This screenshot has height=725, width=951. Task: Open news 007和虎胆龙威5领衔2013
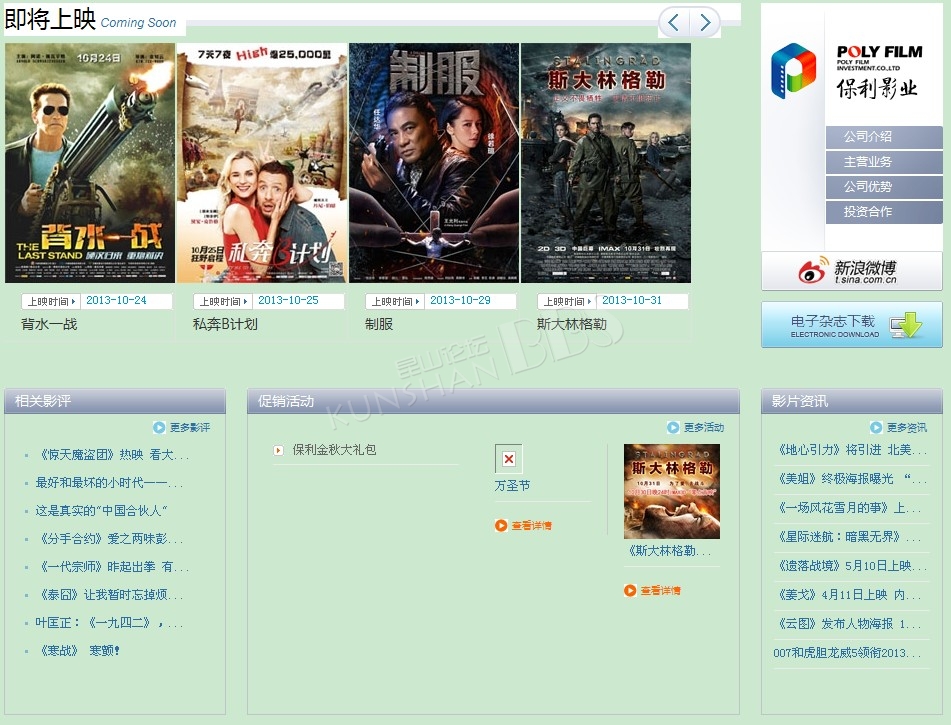[847, 653]
